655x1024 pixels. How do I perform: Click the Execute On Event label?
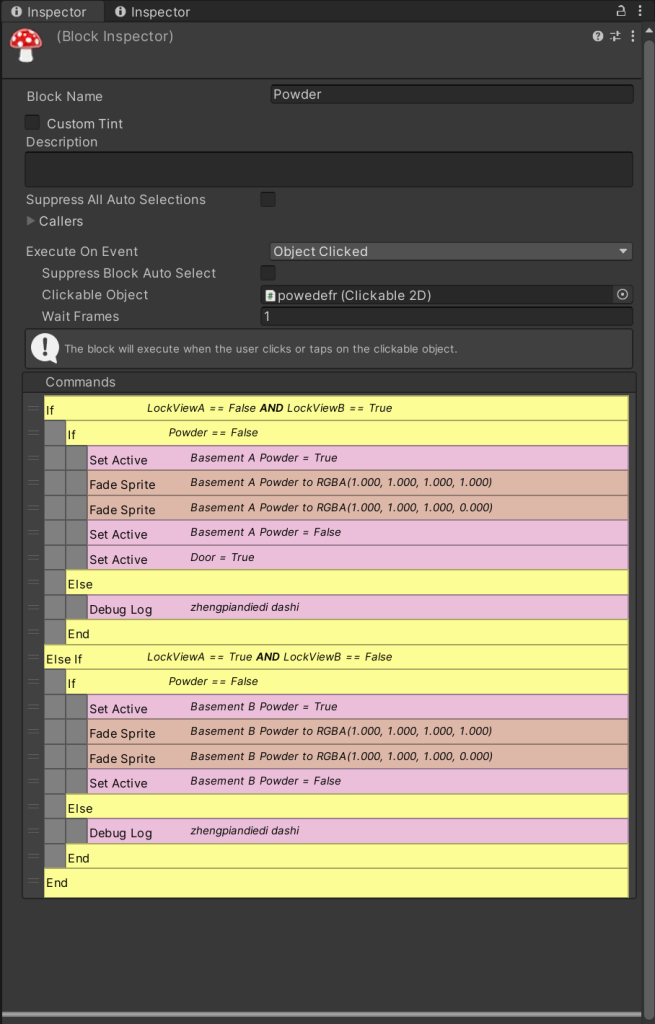(x=82, y=251)
